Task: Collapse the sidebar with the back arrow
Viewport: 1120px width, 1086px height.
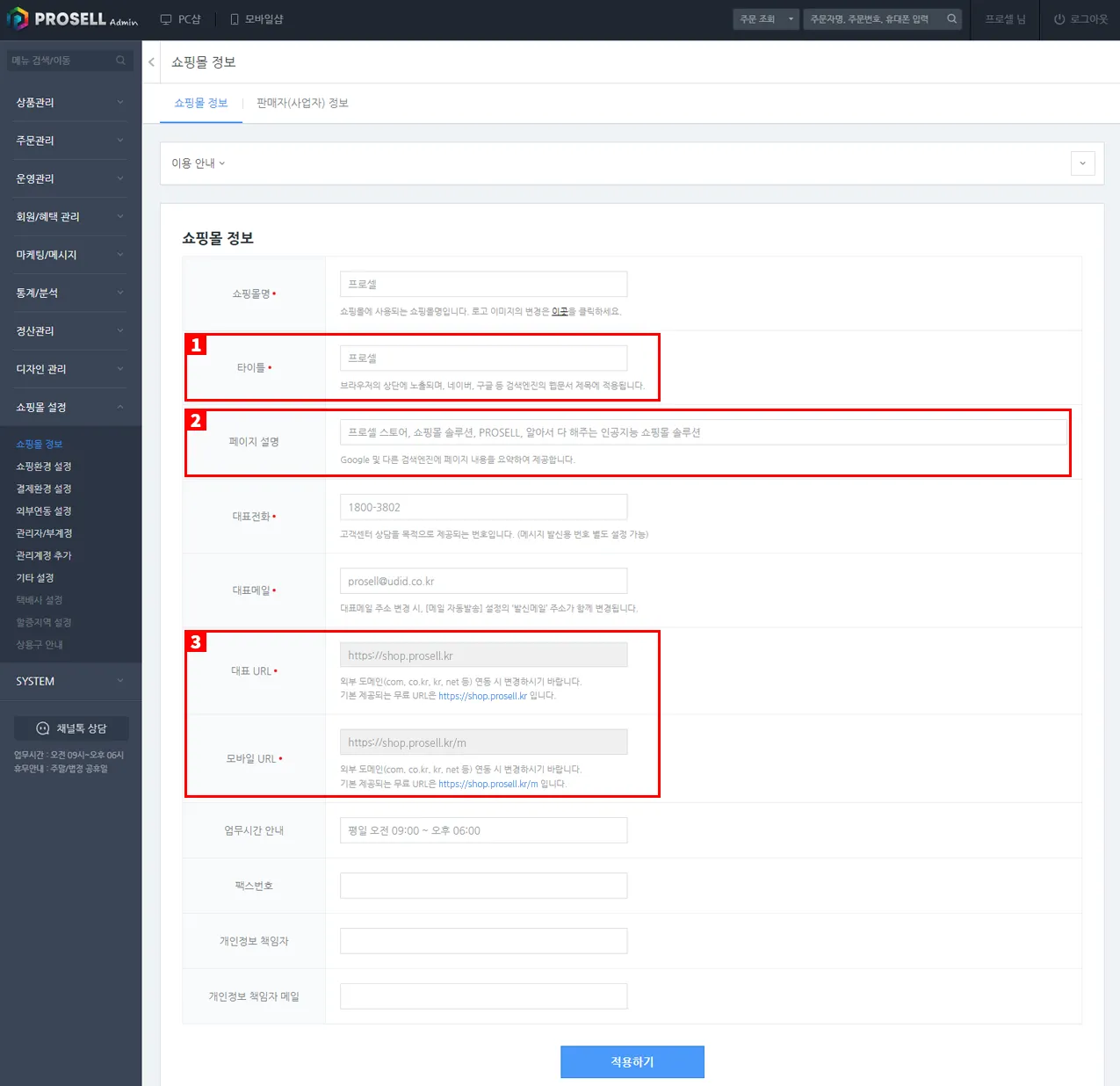Action: click(x=151, y=62)
